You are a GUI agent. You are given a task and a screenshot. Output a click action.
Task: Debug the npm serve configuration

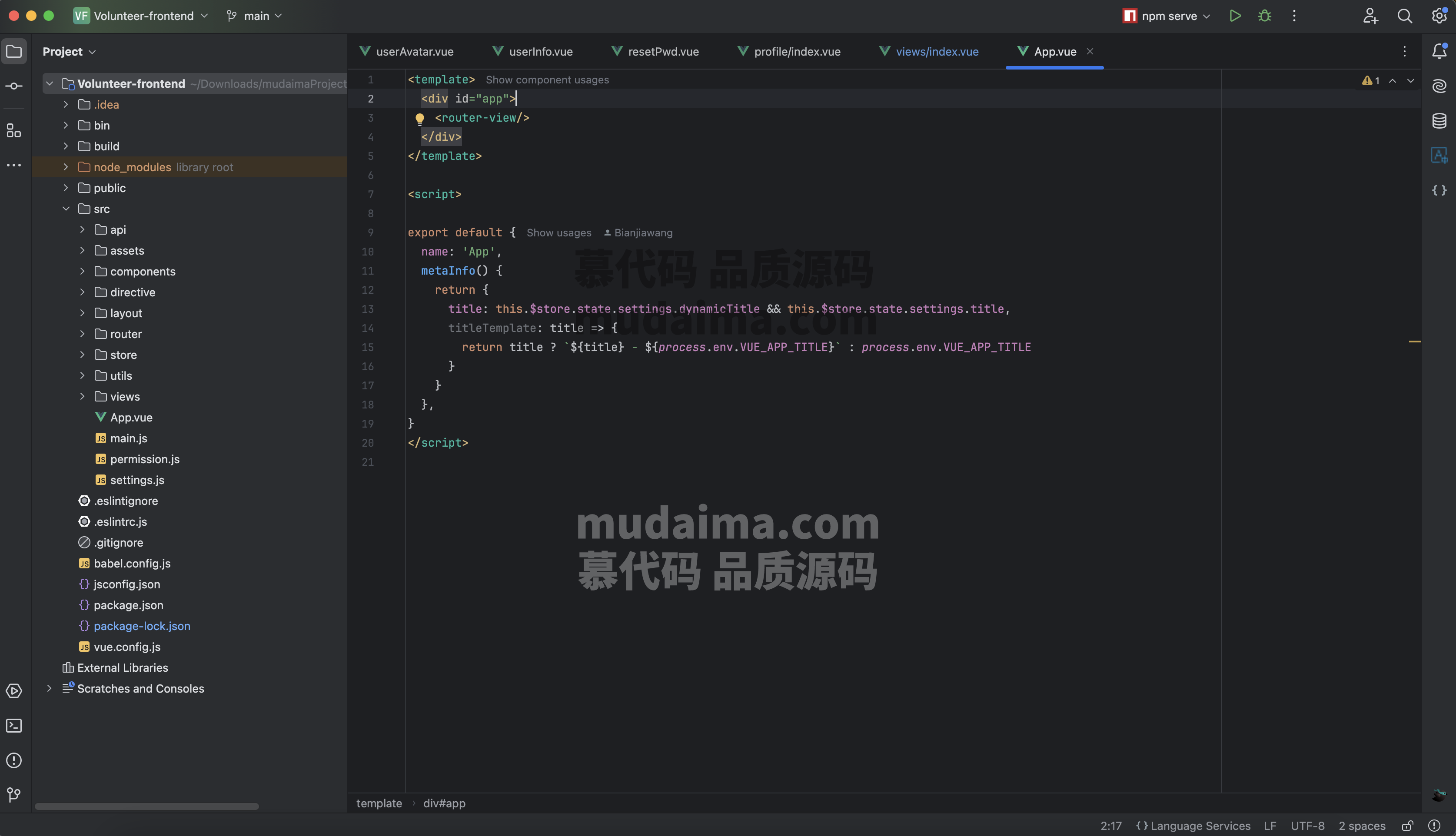click(1265, 16)
